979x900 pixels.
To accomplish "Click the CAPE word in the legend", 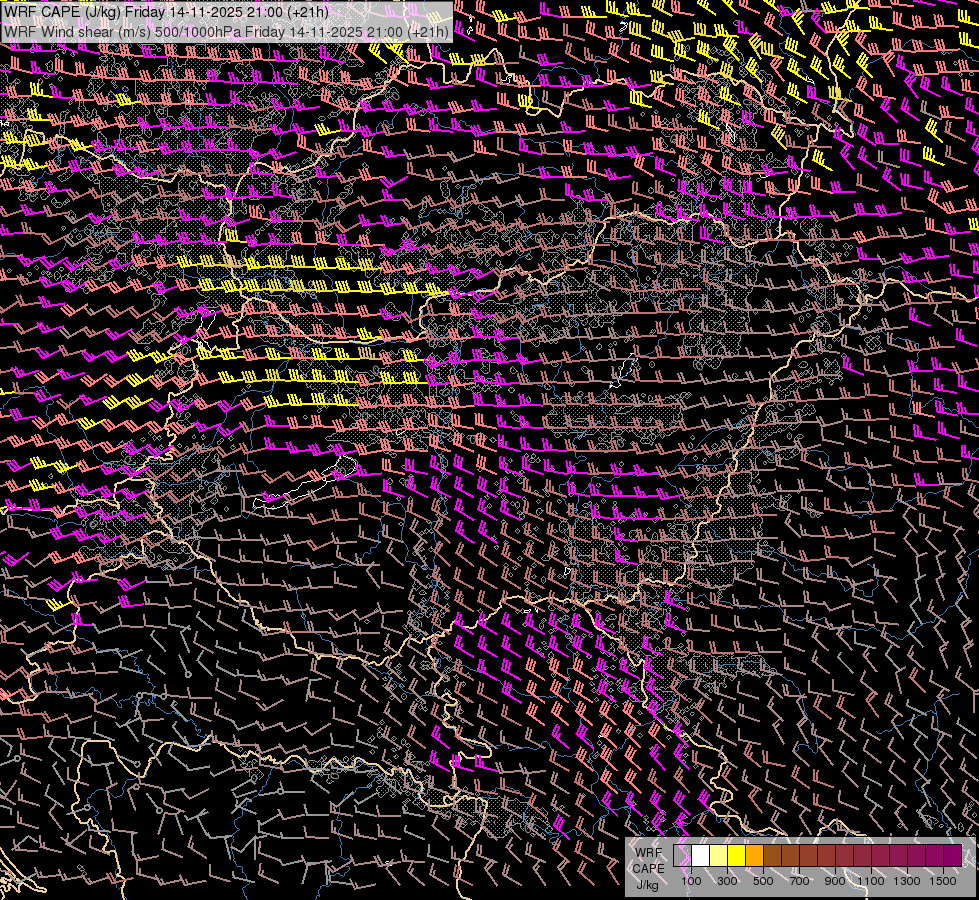I will click(649, 869).
